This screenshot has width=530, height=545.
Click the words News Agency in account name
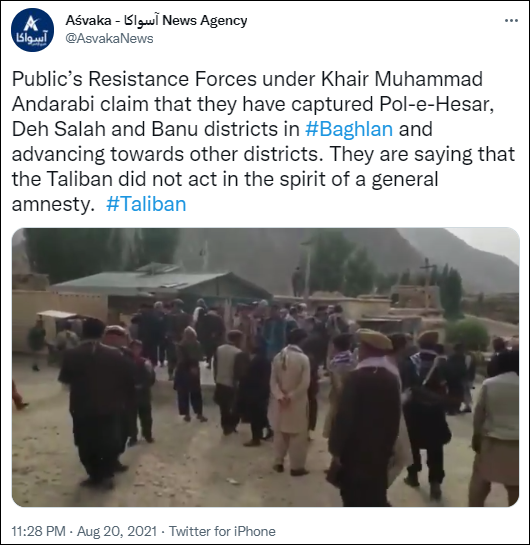click(x=205, y=21)
